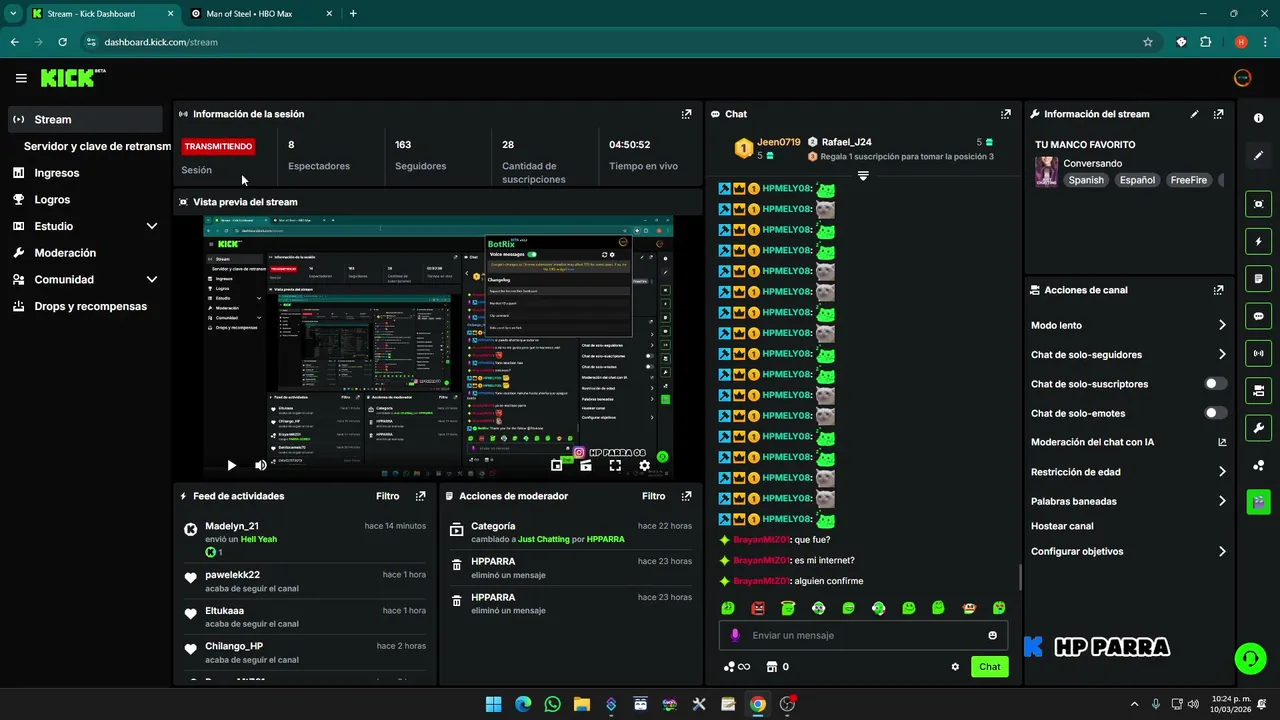This screenshot has height=720, width=1280.
Task: Select Stream in left sidebar
Action: coord(85,119)
